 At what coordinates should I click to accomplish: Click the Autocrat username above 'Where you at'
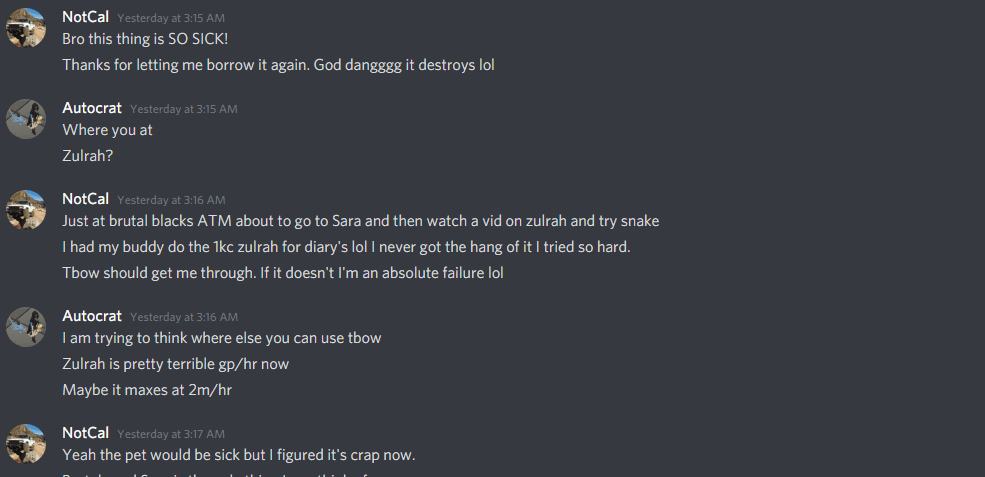[92, 108]
